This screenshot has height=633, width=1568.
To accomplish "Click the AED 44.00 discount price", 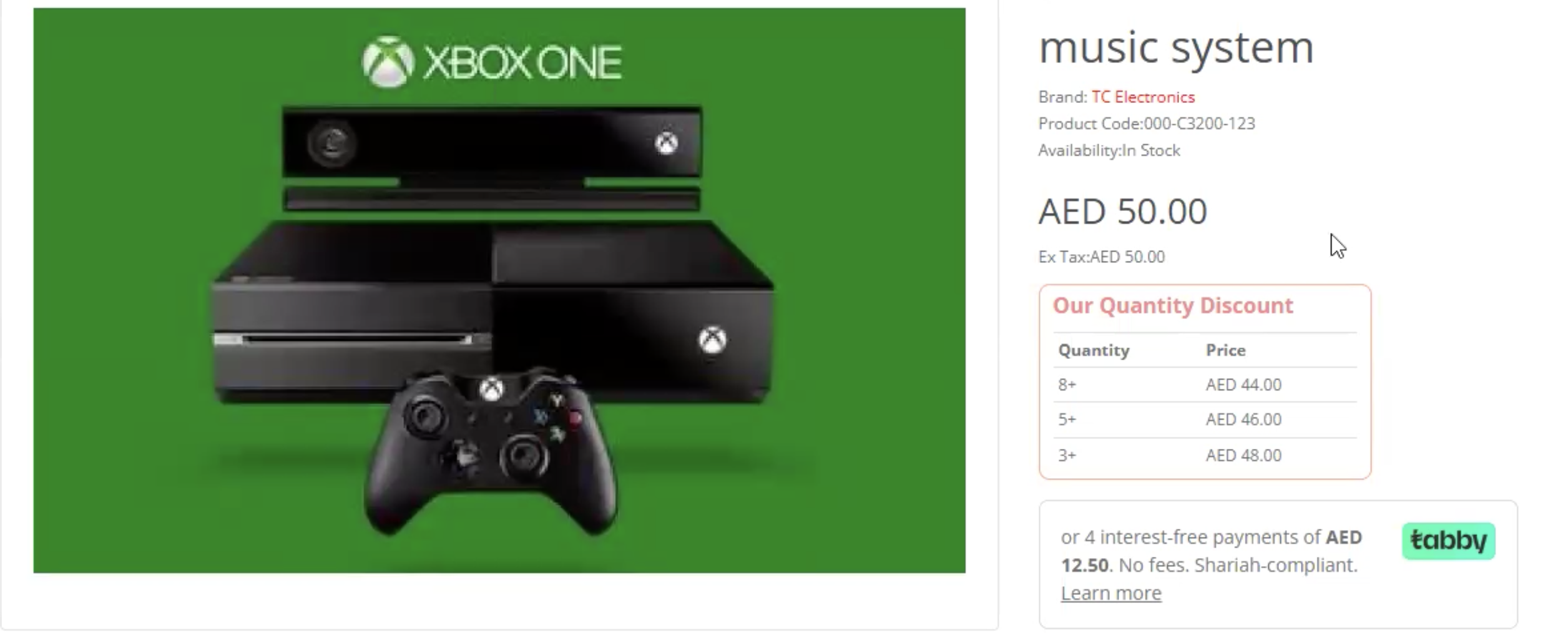I will coord(1243,385).
